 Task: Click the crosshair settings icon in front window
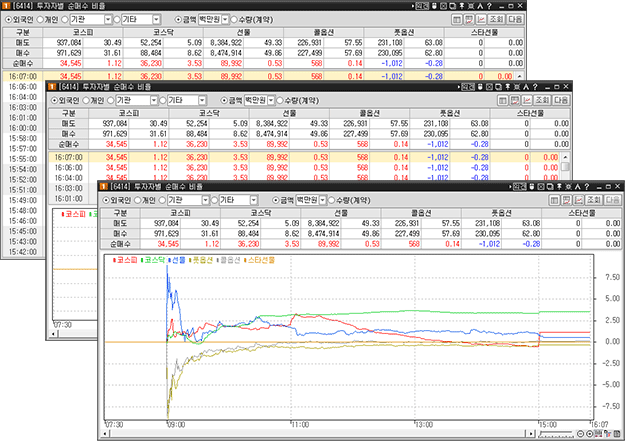click(x=568, y=187)
